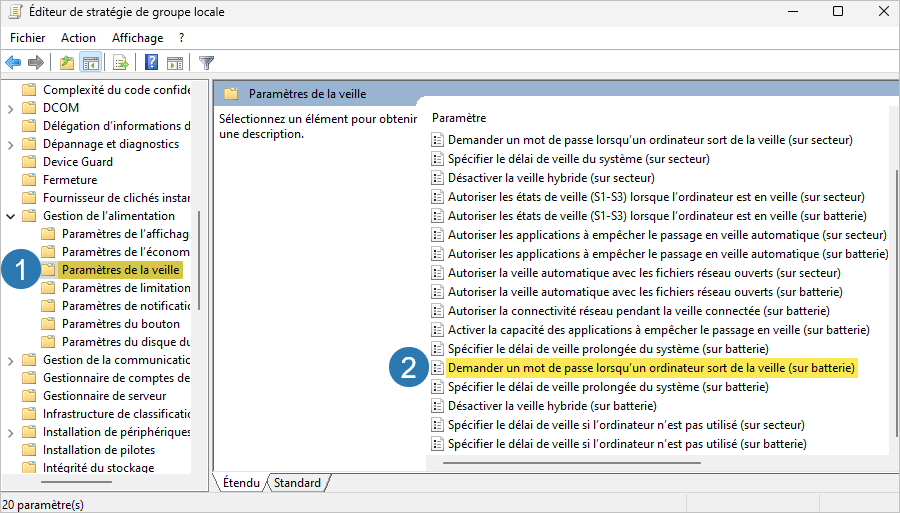Click the Forward arrow toolbar icon

tap(36, 63)
